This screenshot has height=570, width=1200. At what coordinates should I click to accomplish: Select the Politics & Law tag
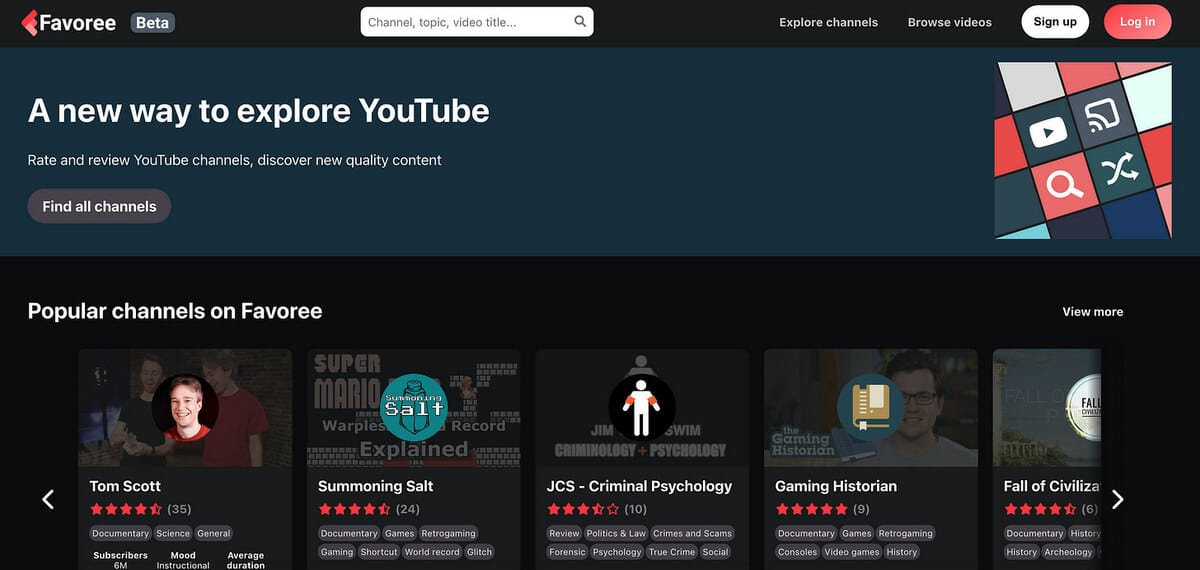(x=616, y=533)
